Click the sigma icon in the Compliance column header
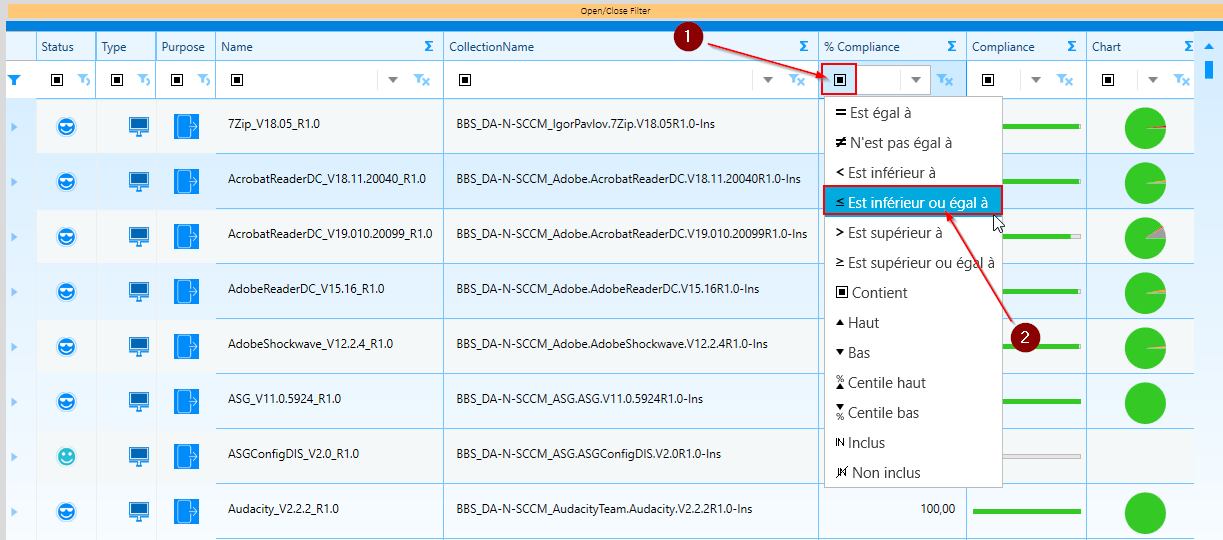This screenshot has height=540, width=1223. [1071, 47]
